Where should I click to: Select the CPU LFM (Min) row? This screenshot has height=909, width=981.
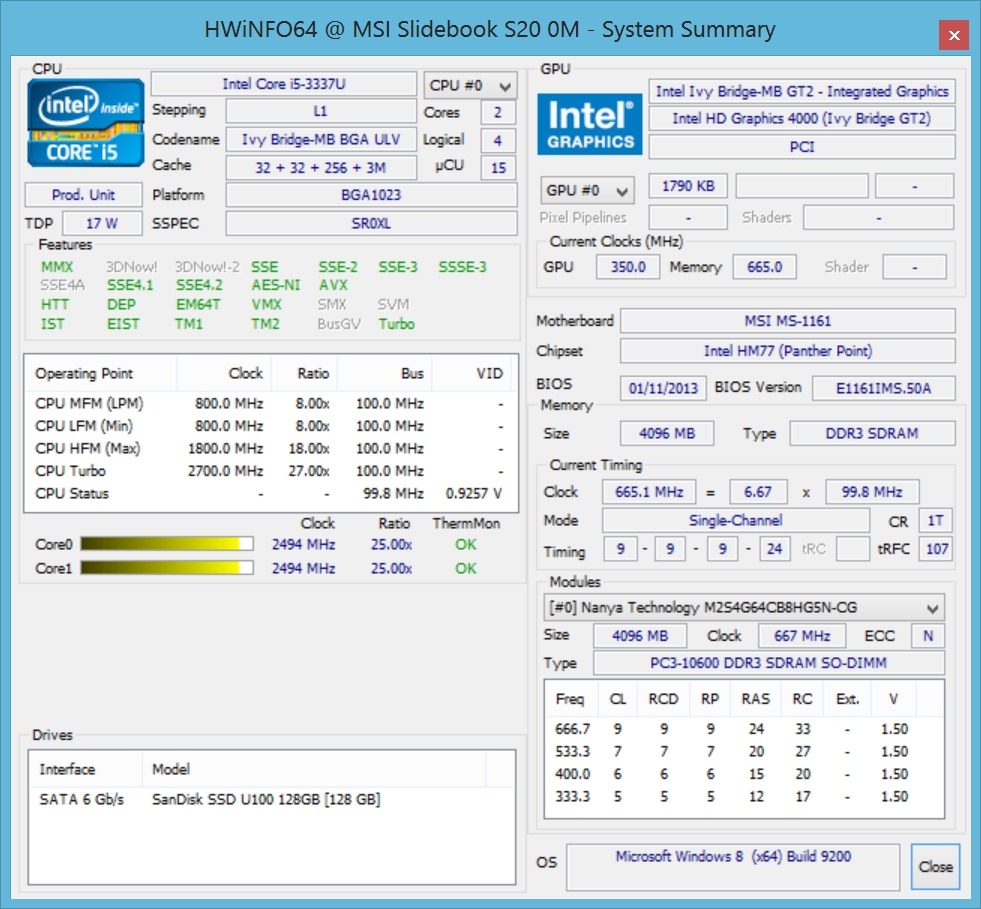tap(270, 426)
